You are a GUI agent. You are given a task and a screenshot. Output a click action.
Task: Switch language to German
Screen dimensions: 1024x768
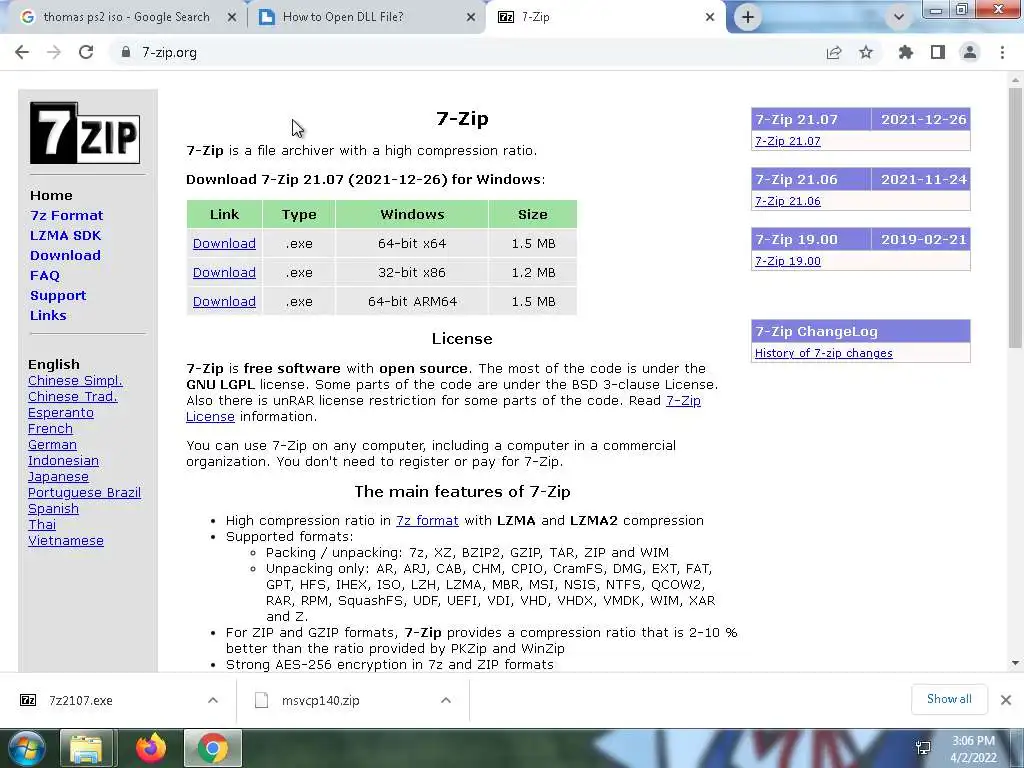click(x=52, y=445)
